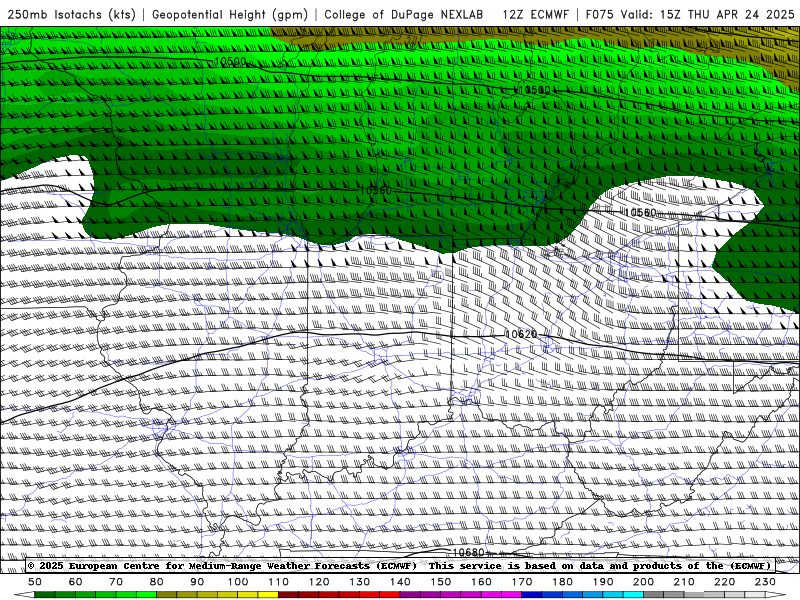Image resolution: width=800 pixels, height=600 pixels.
Task: Click the 180 value on the color scale
Action: [x=562, y=582]
